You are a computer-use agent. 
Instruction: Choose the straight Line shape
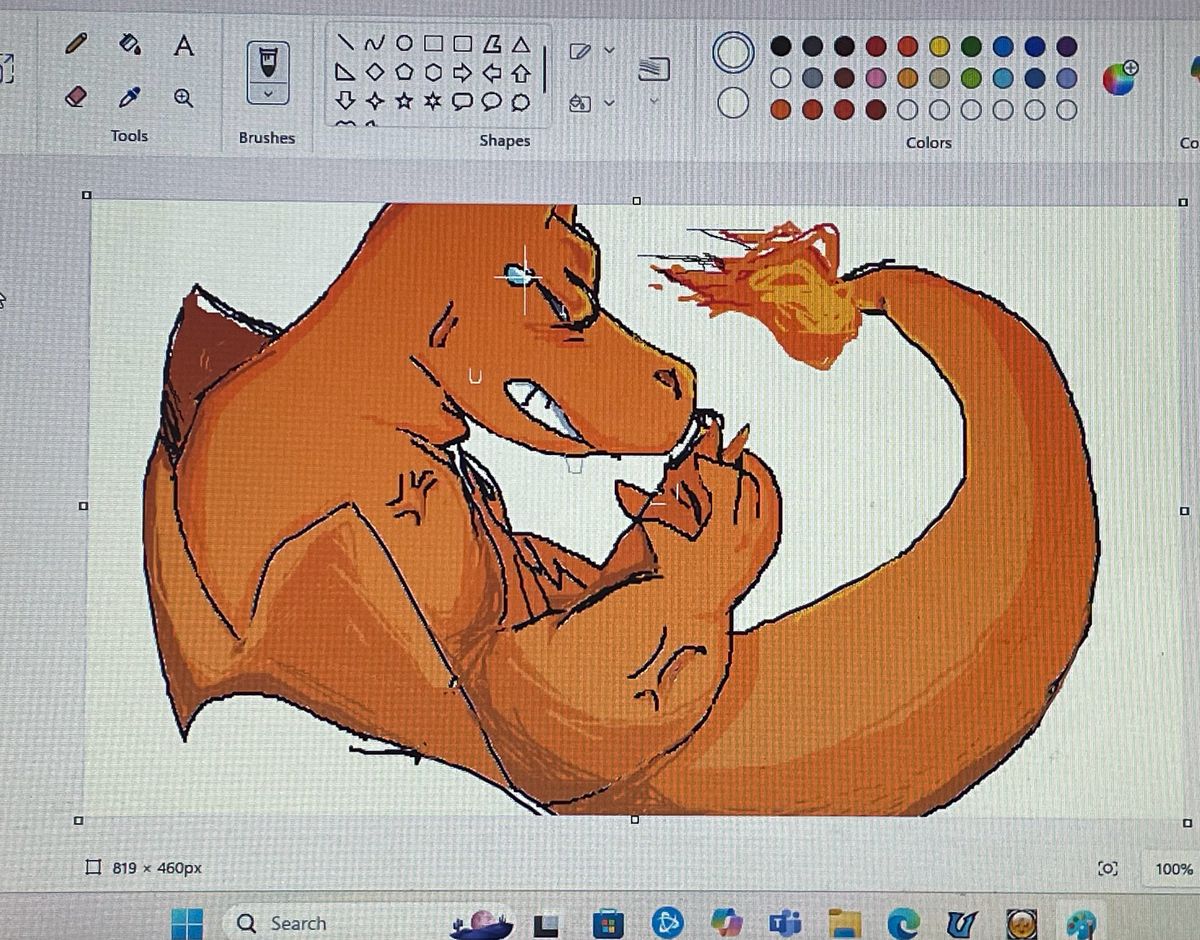345,43
